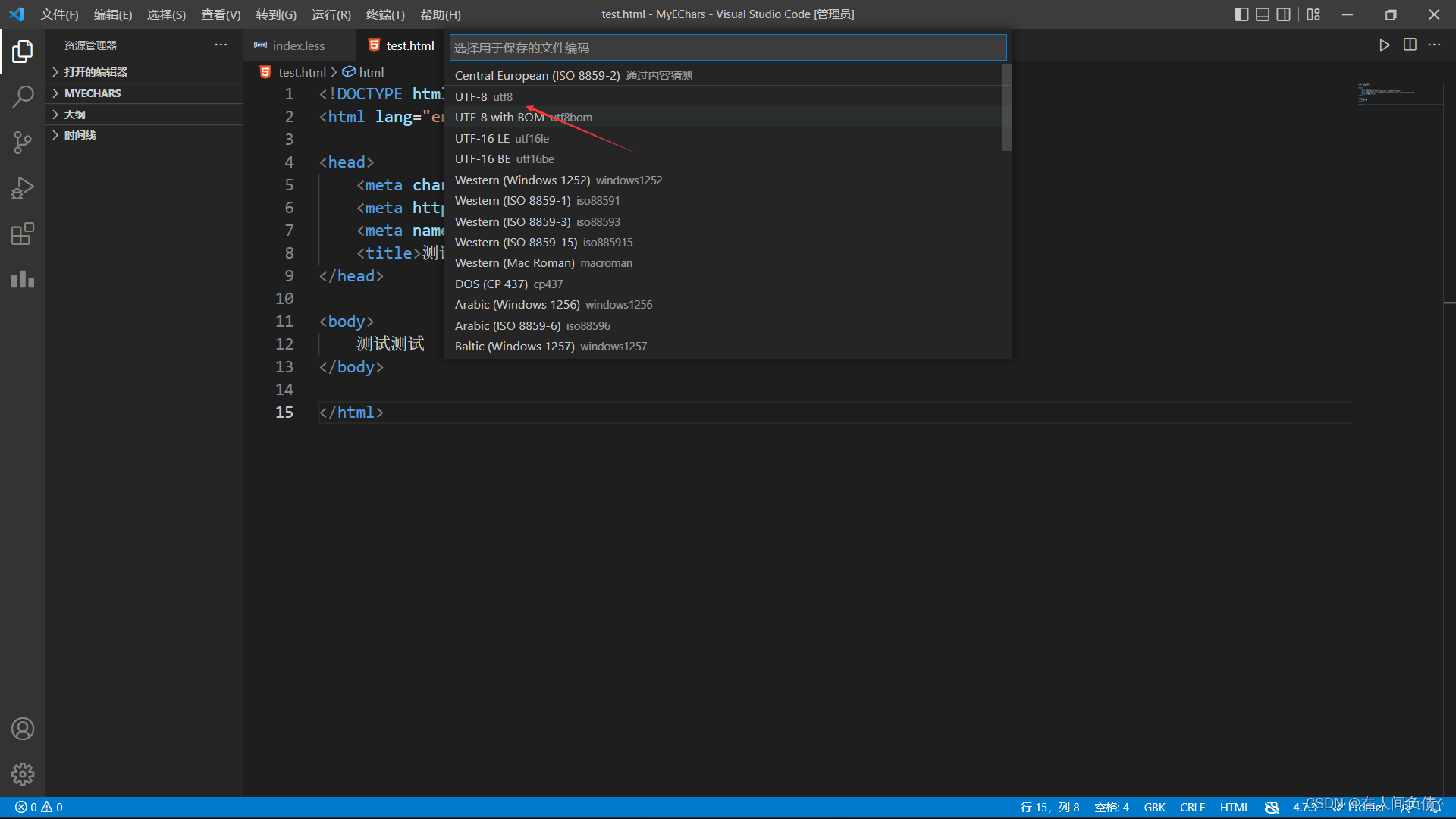The image size is (1456, 819).
Task: Open editor more actions ellipsis
Action: [1434, 45]
